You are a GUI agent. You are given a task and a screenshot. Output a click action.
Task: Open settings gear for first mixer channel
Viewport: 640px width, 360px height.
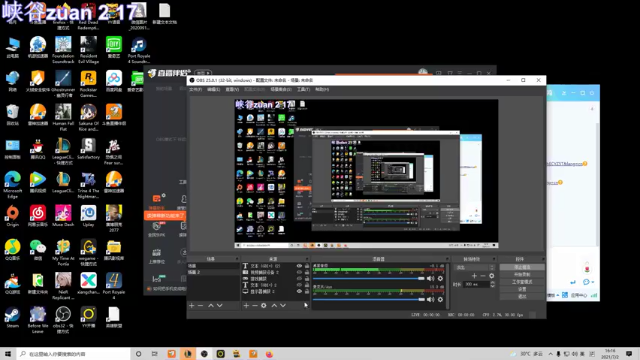[x=440, y=278]
